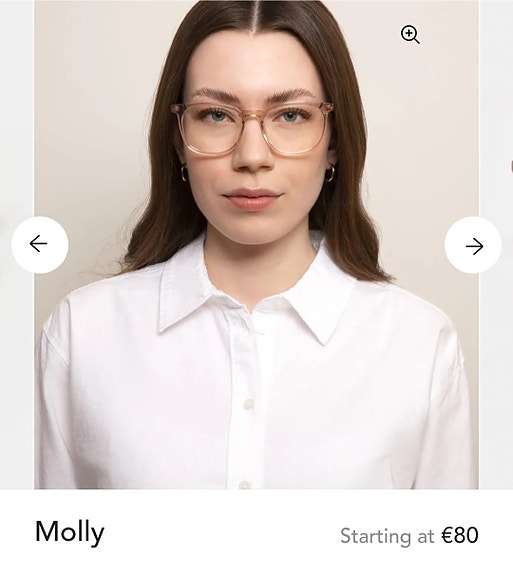
Task: Click the 'Starting at' label
Action: [387, 536]
